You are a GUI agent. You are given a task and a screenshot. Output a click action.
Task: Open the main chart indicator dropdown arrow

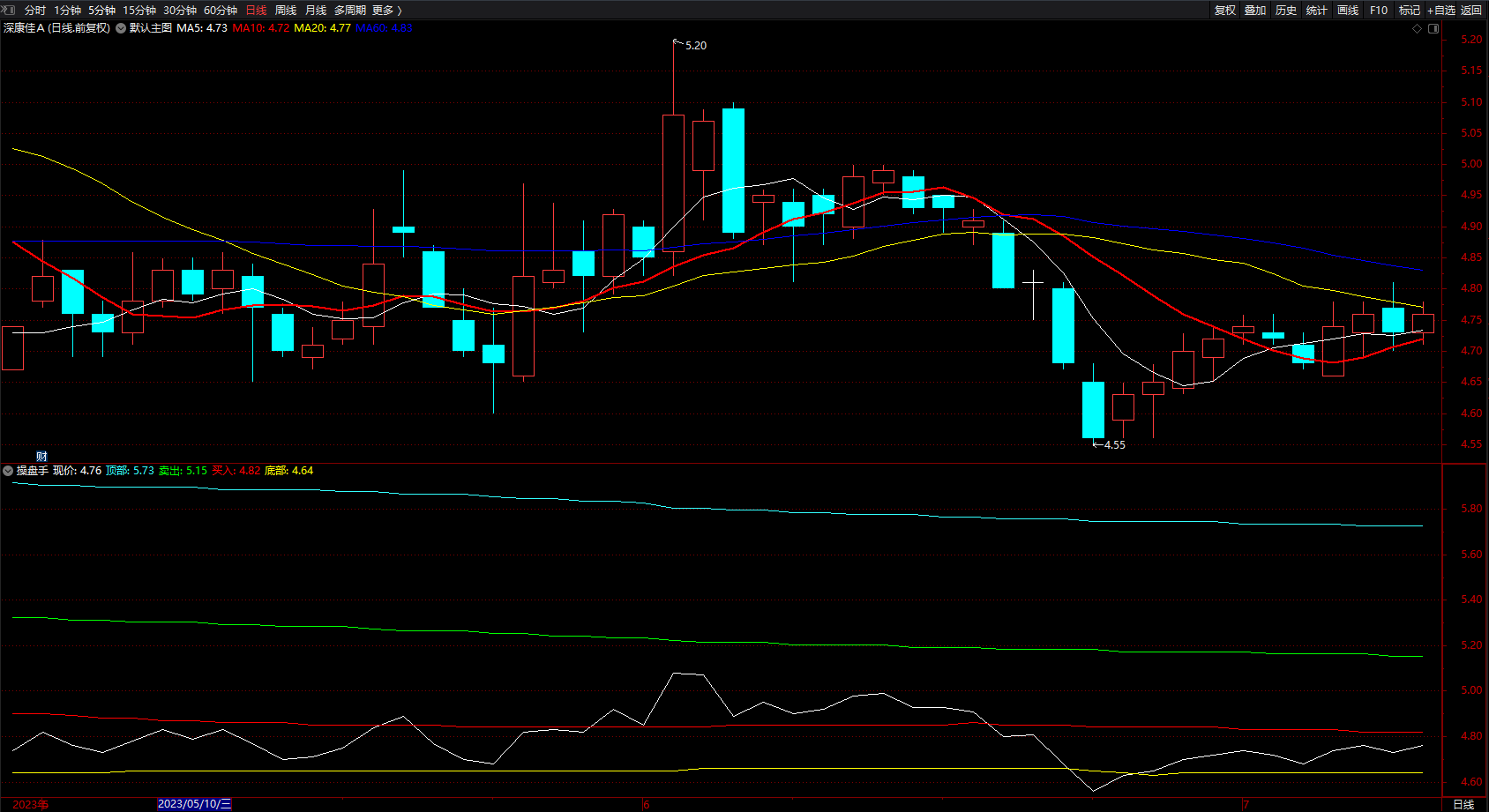click(x=121, y=28)
